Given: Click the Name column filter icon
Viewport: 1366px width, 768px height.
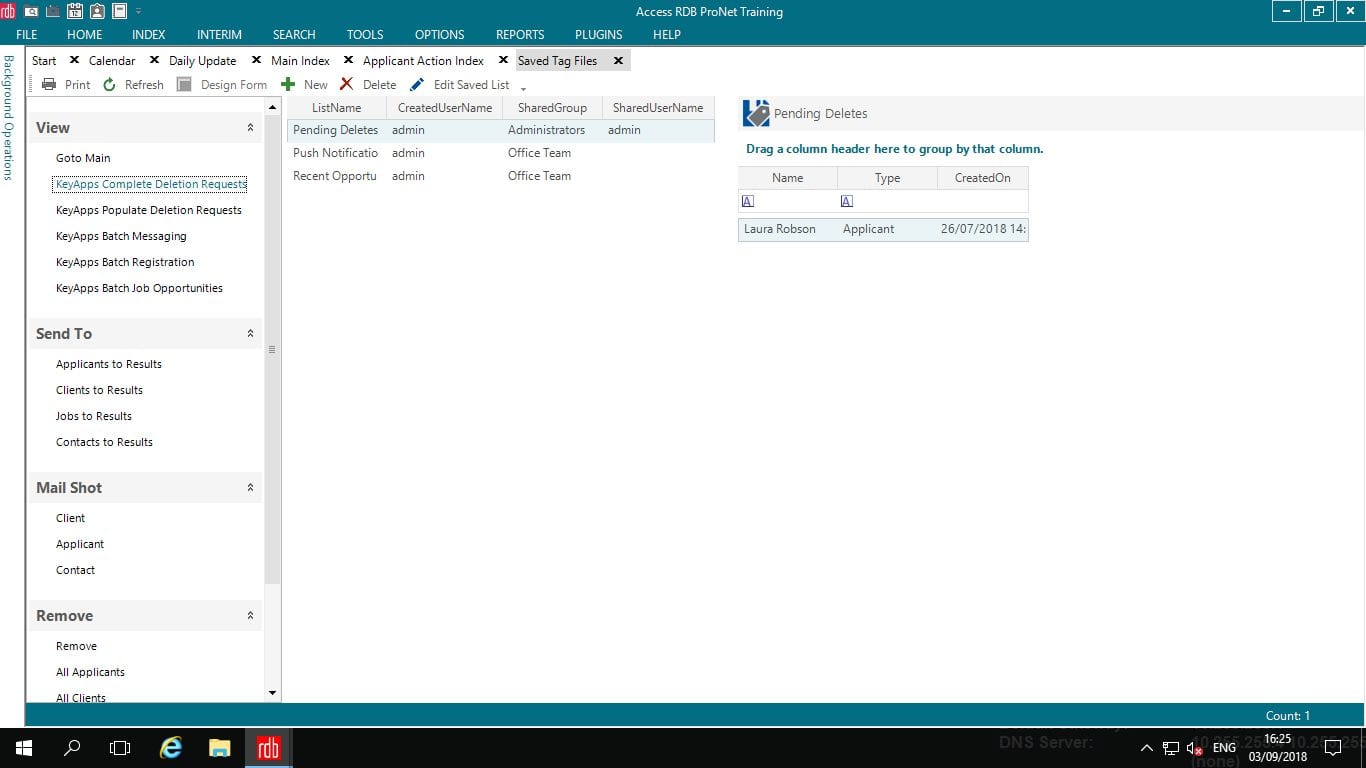Looking at the screenshot, I should (x=747, y=201).
